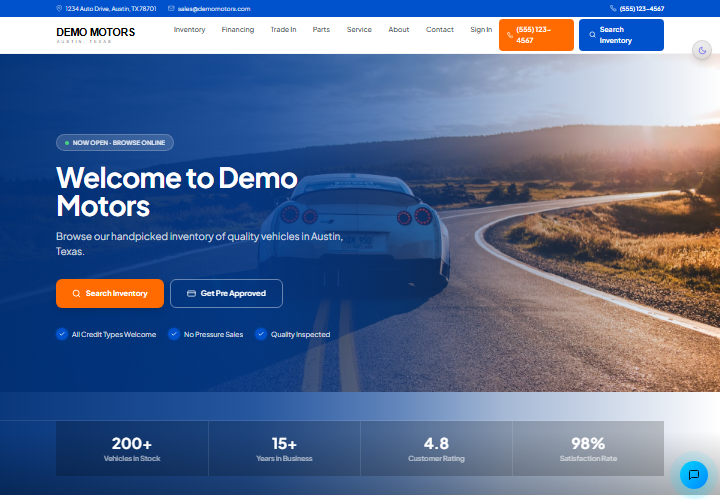This screenshot has width=720, height=500.
Task: Click the Quality Inspected text
Action: click(x=300, y=334)
